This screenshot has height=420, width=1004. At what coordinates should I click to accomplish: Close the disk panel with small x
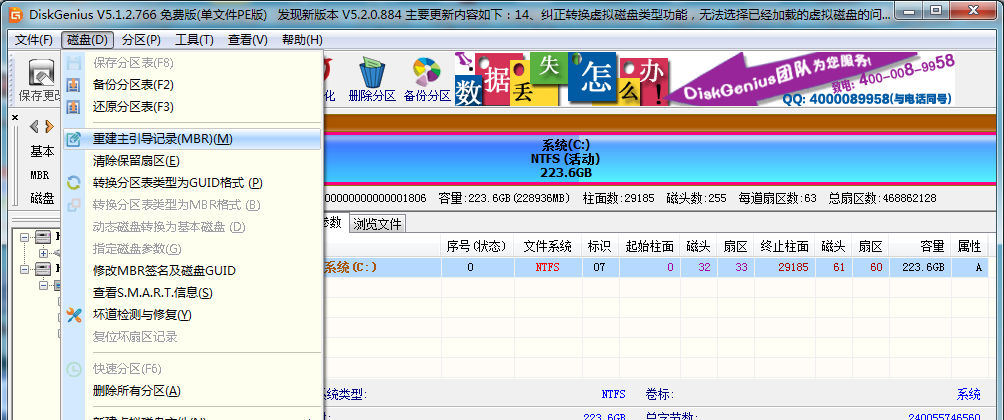[x=15, y=117]
